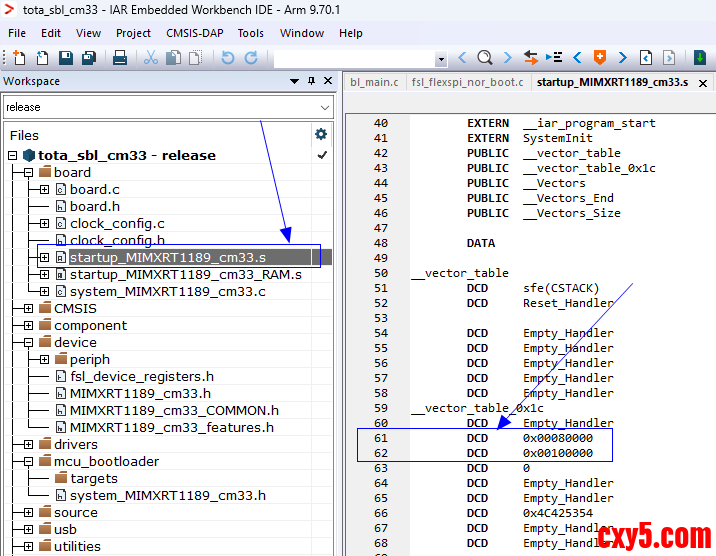This screenshot has width=716, height=556.
Task: Collapse the board folder in tree
Action: pyautogui.click(x=28, y=173)
